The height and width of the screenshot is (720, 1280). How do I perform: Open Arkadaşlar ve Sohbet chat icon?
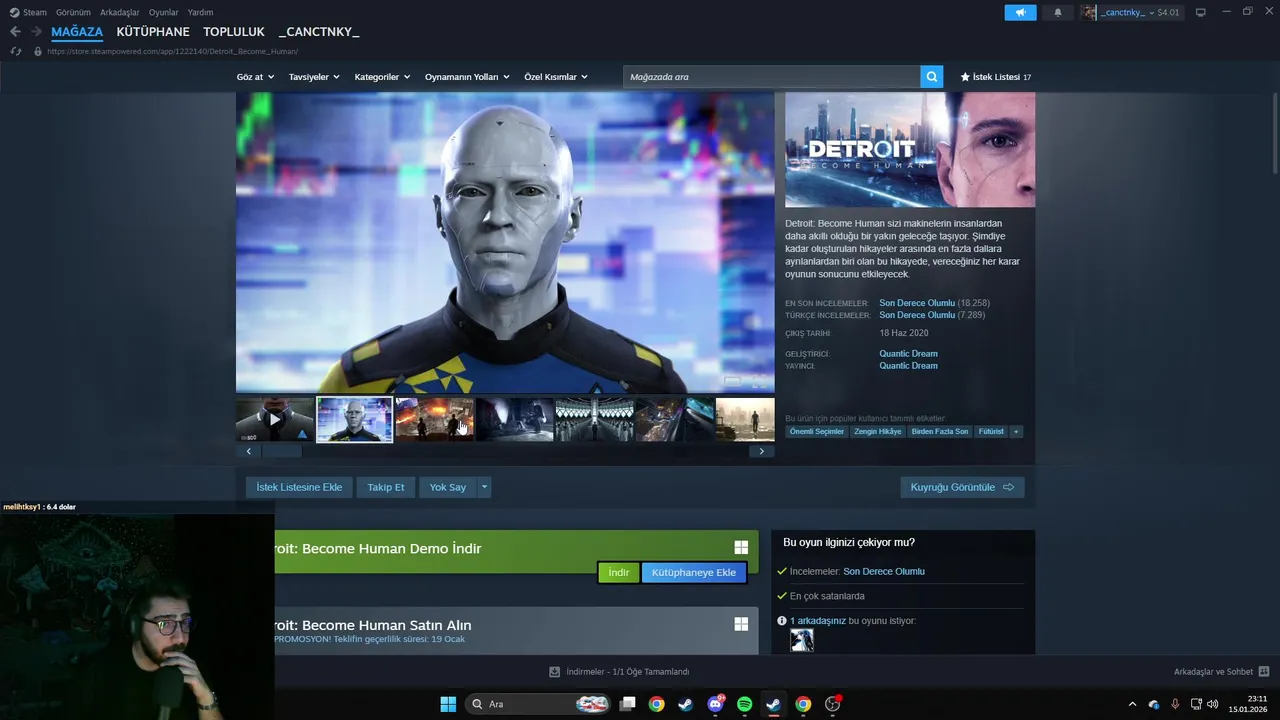coord(1264,672)
